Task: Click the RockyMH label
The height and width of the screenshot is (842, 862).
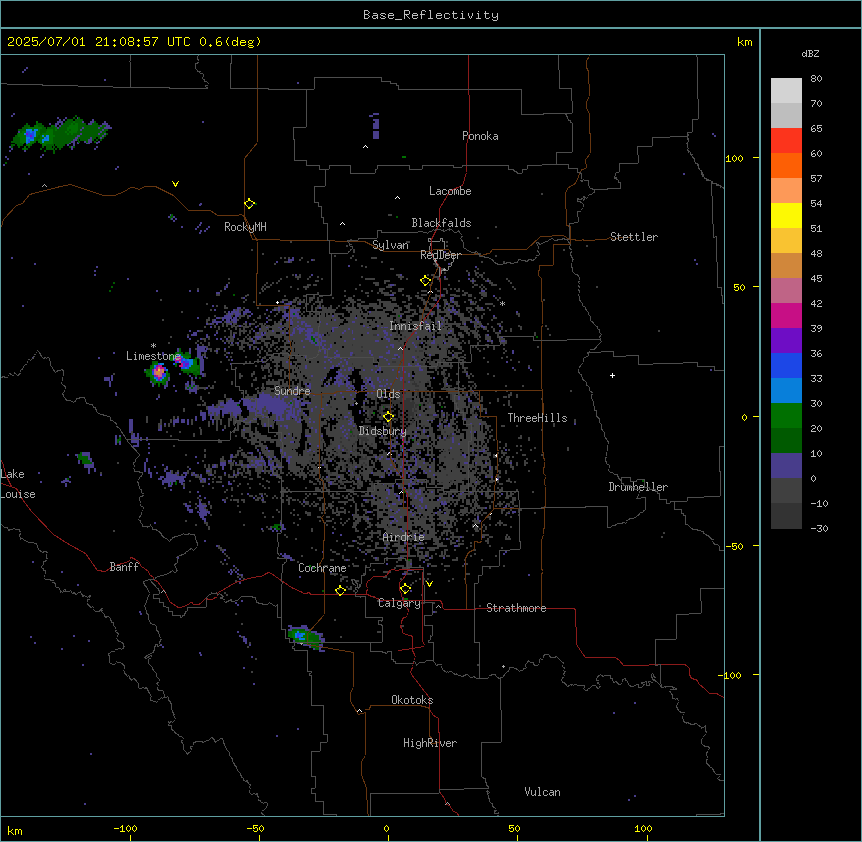Action: 245,227
